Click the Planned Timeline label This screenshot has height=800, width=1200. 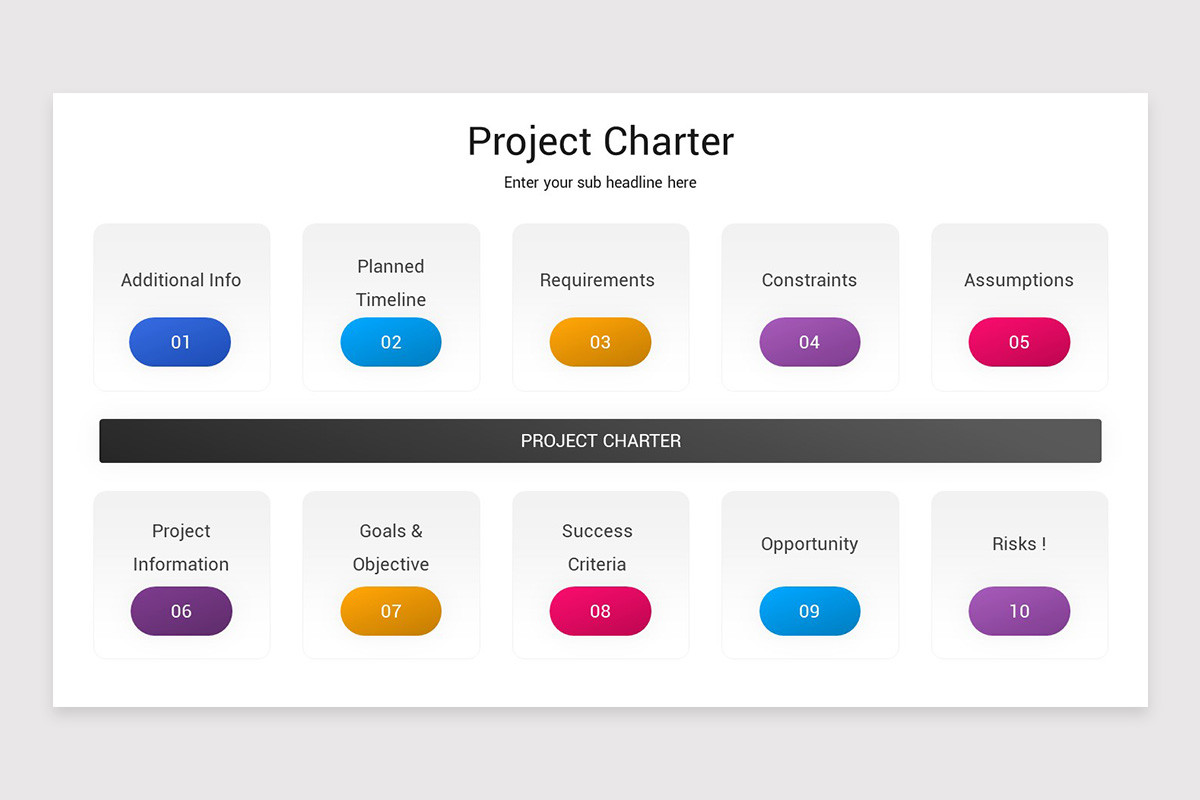pos(391,283)
